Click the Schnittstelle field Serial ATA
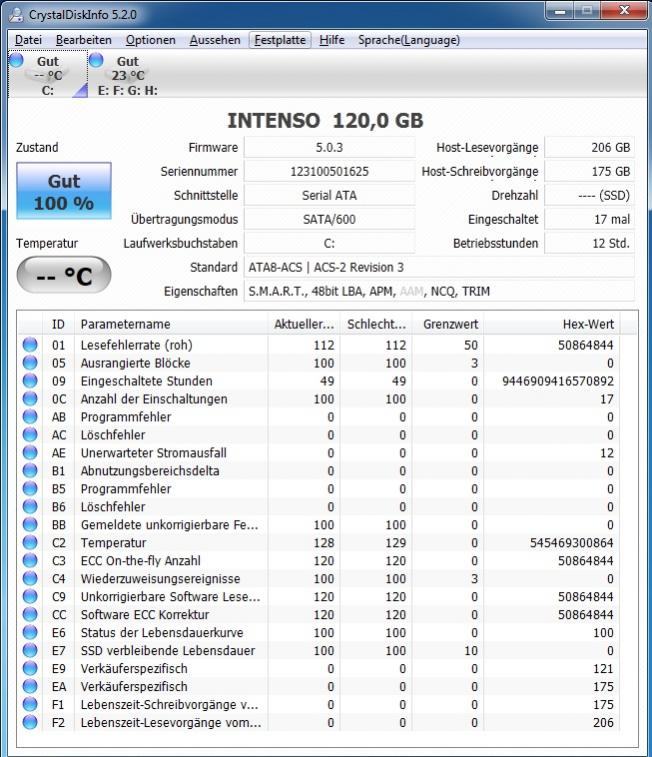This screenshot has width=652, height=757. point(330,195)
